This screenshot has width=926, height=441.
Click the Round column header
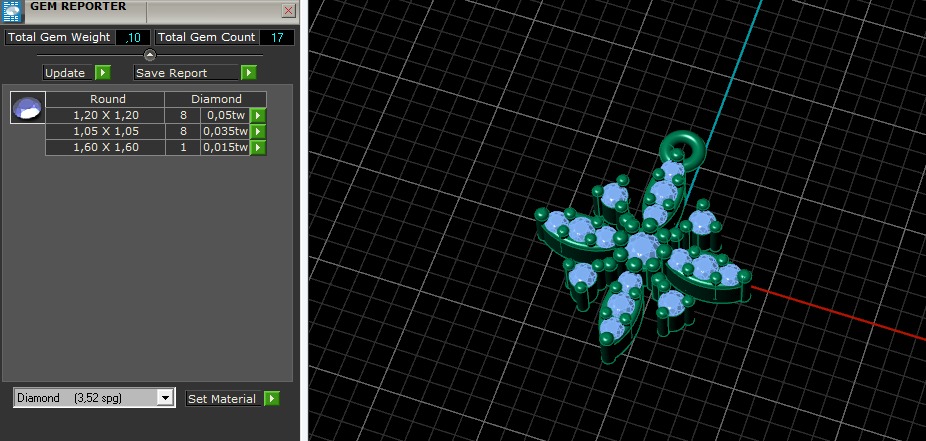coord(105,99)
